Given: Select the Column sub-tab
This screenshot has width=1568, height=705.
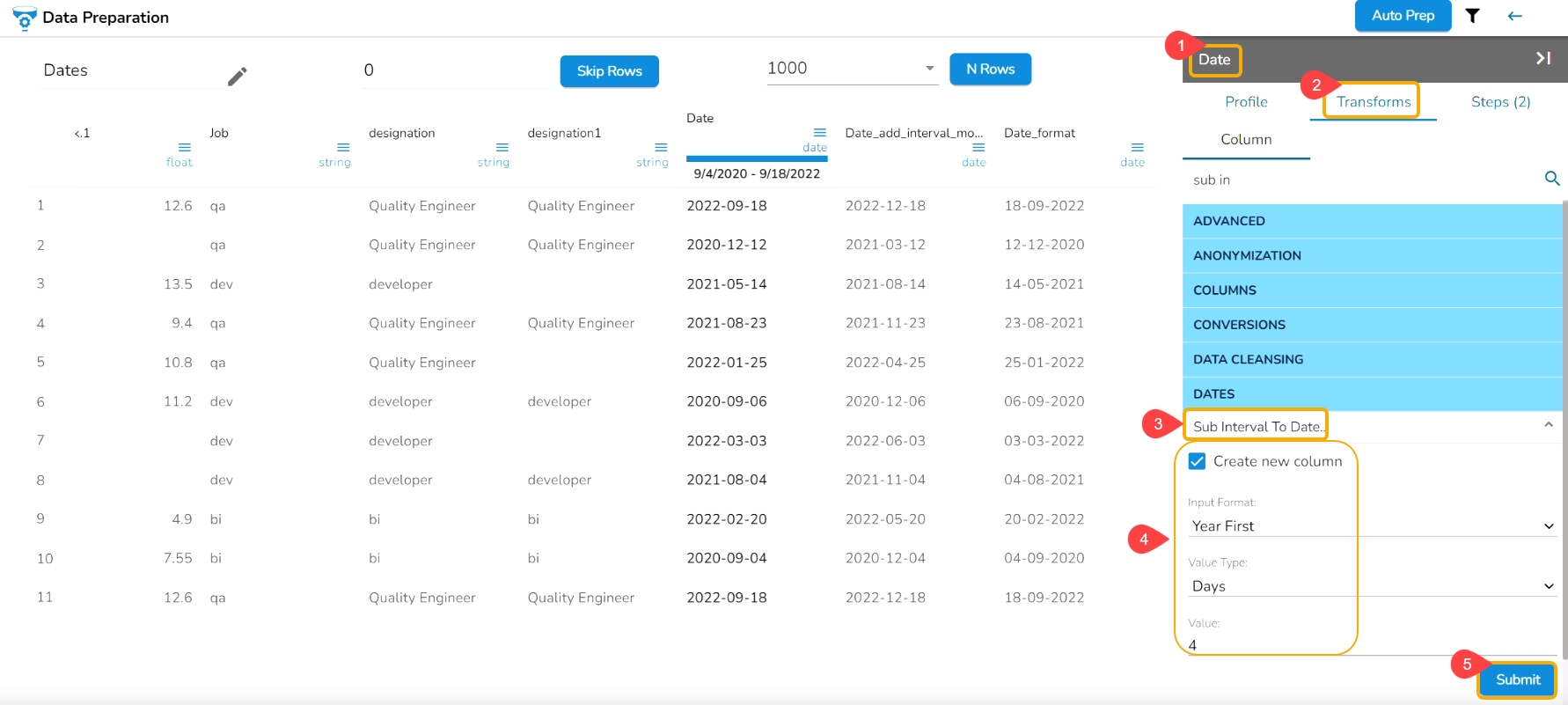Looking at the screenshot, I should pos(1246,139).
